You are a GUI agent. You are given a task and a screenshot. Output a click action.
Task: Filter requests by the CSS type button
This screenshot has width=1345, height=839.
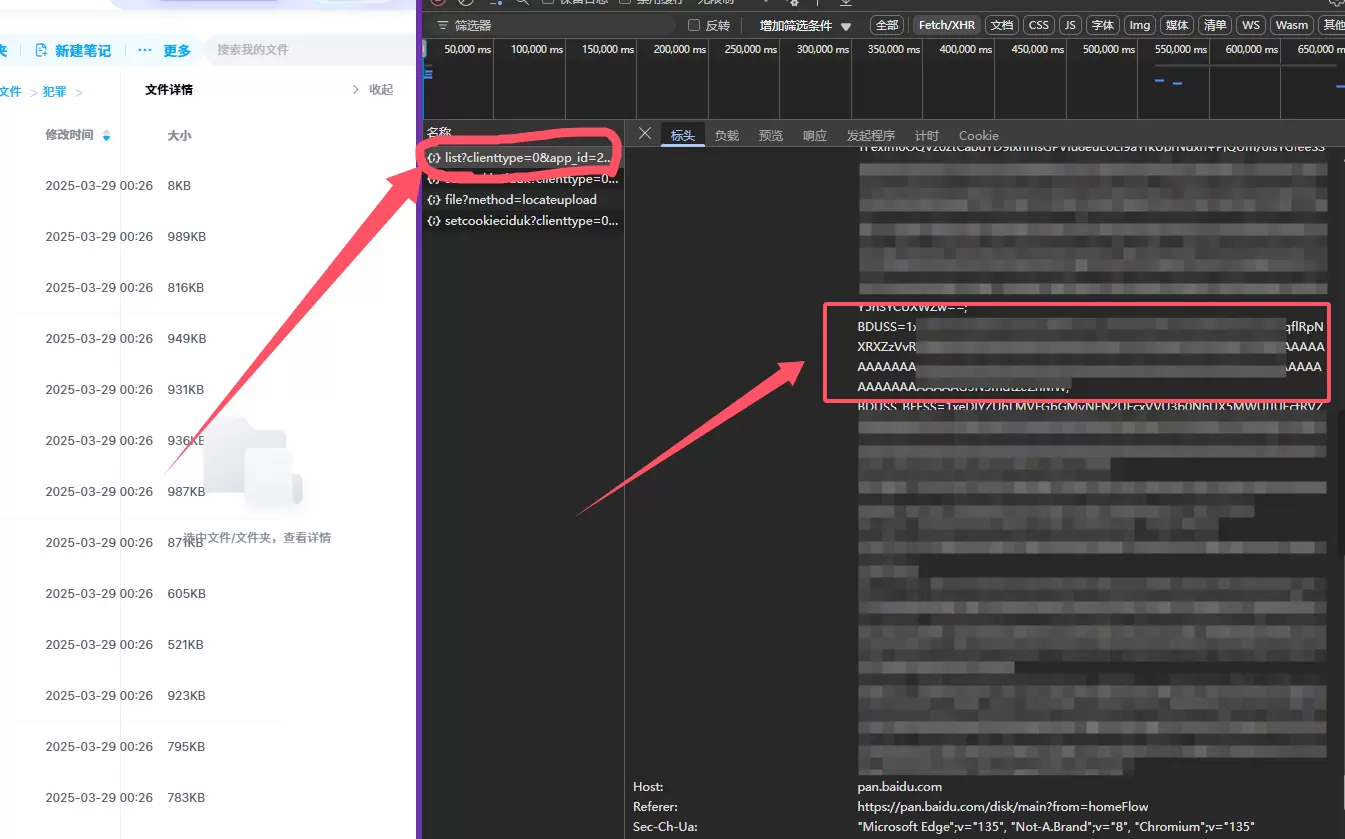pos(1039,25)
